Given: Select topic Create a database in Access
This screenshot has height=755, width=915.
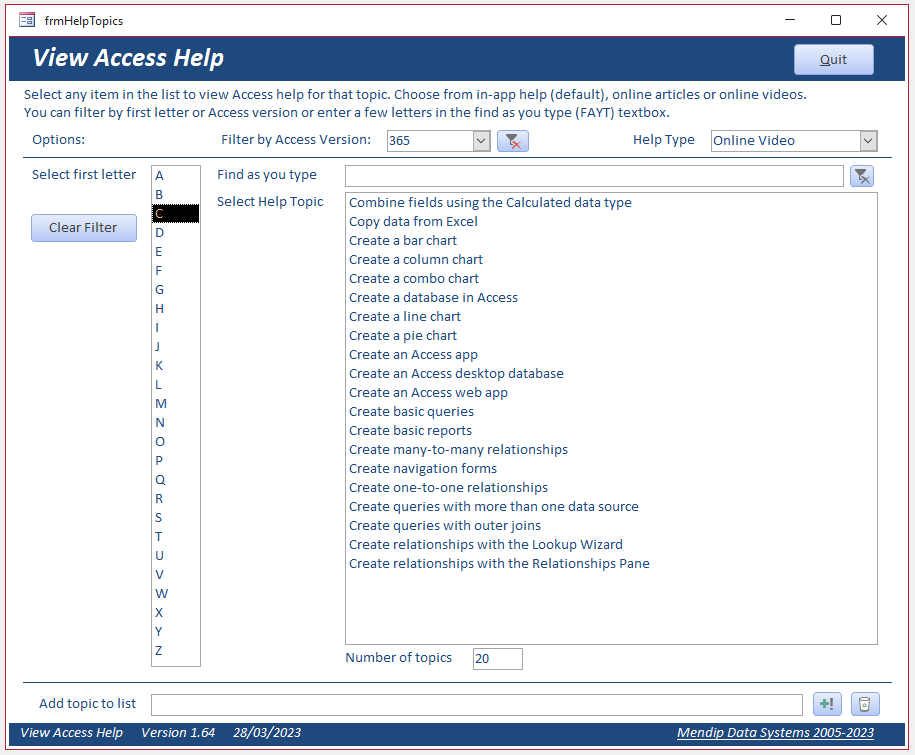Looking at the screenshot, I should pyautogui.click(x=612, y=298).
